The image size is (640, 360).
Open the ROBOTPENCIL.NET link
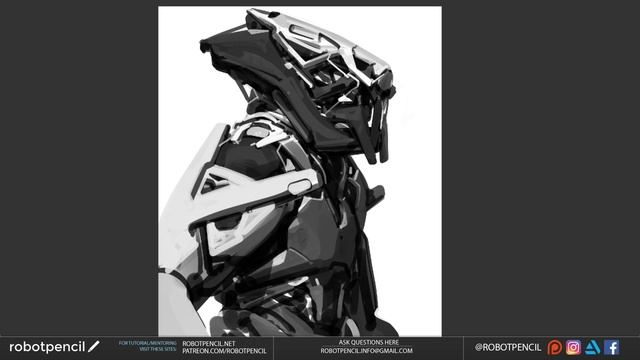(209, 344)
